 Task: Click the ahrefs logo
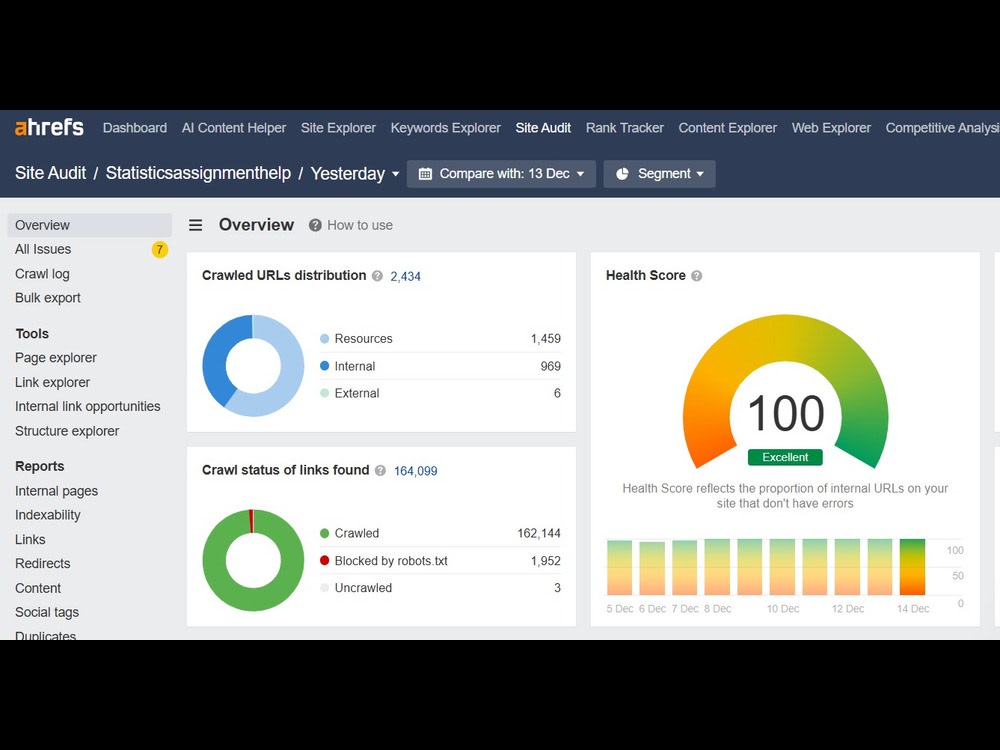pyautogui.click(x=49, y=127)
